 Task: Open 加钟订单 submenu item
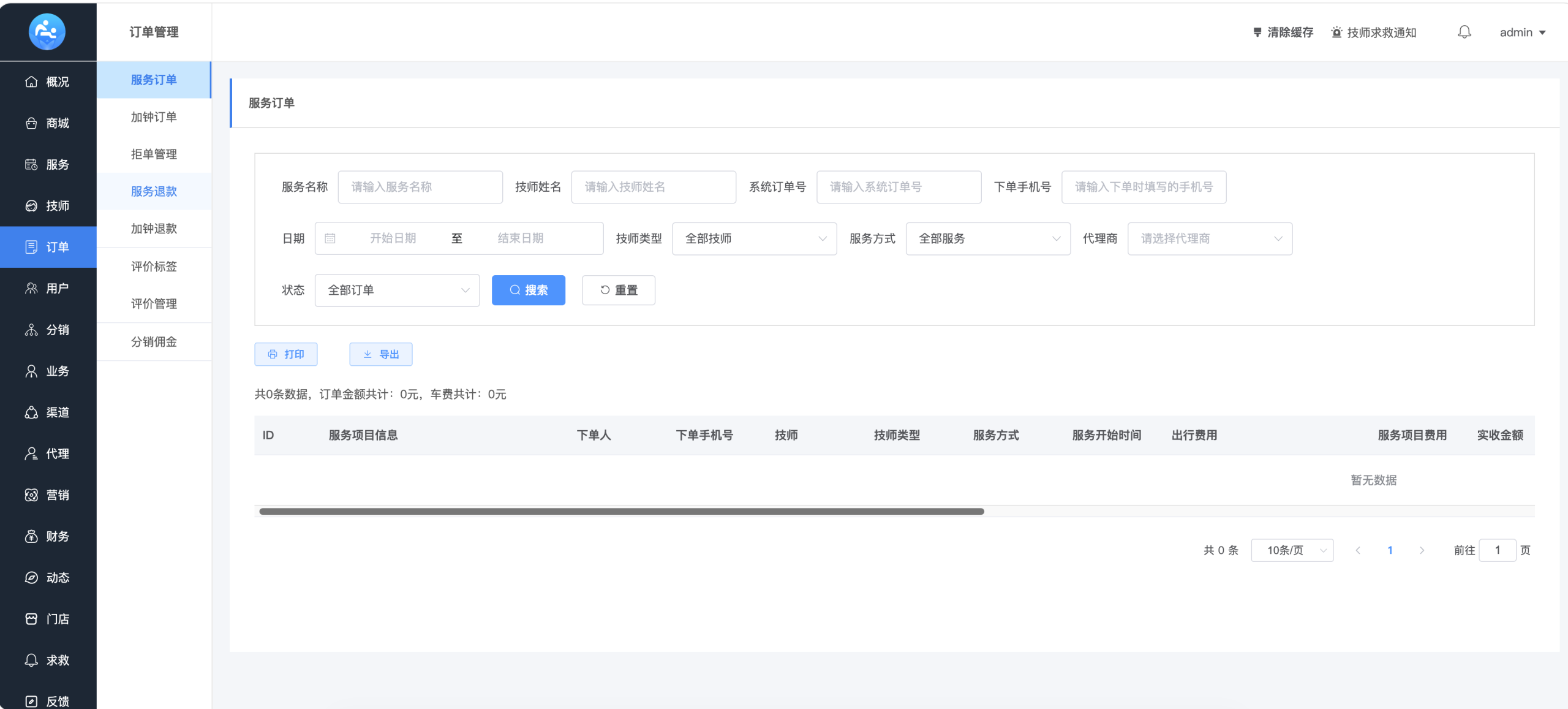(154, 117)
